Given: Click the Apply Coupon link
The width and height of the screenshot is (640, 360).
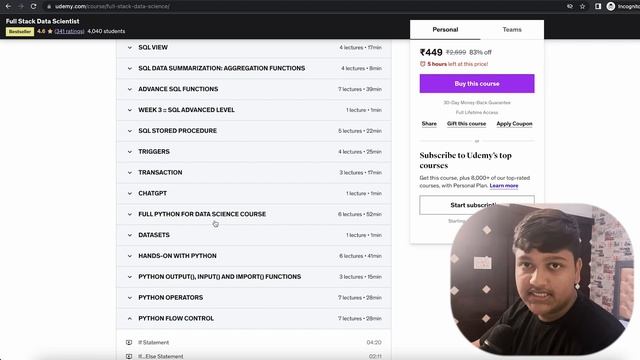Looking at the screenshot, I should (x=514, y=123).
